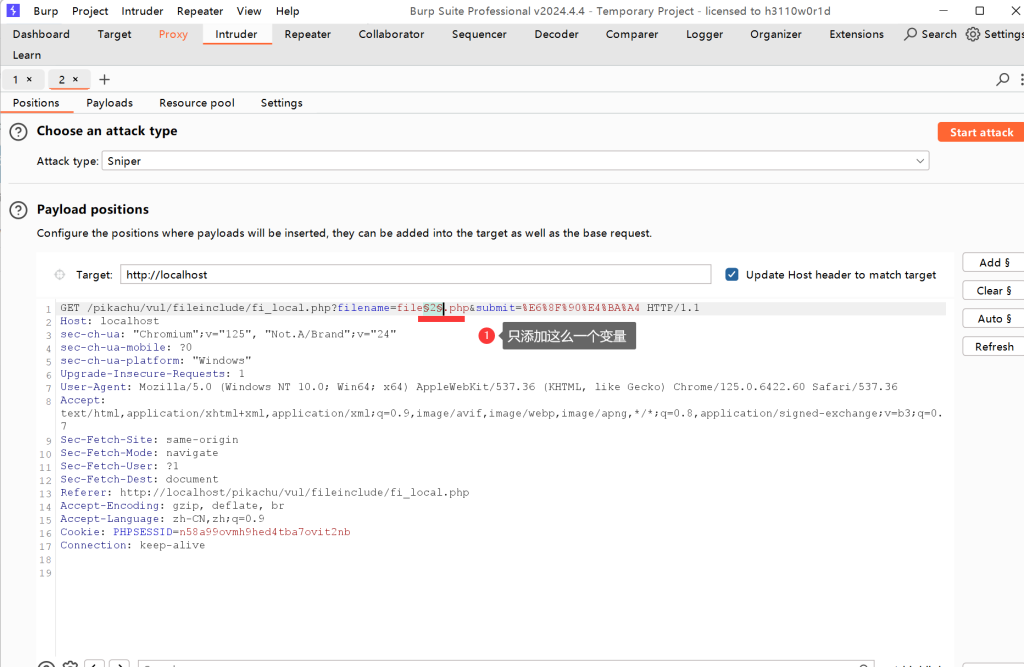
Task: Open the Repeater menu in menu bar
Action: [x=200, y=11]
